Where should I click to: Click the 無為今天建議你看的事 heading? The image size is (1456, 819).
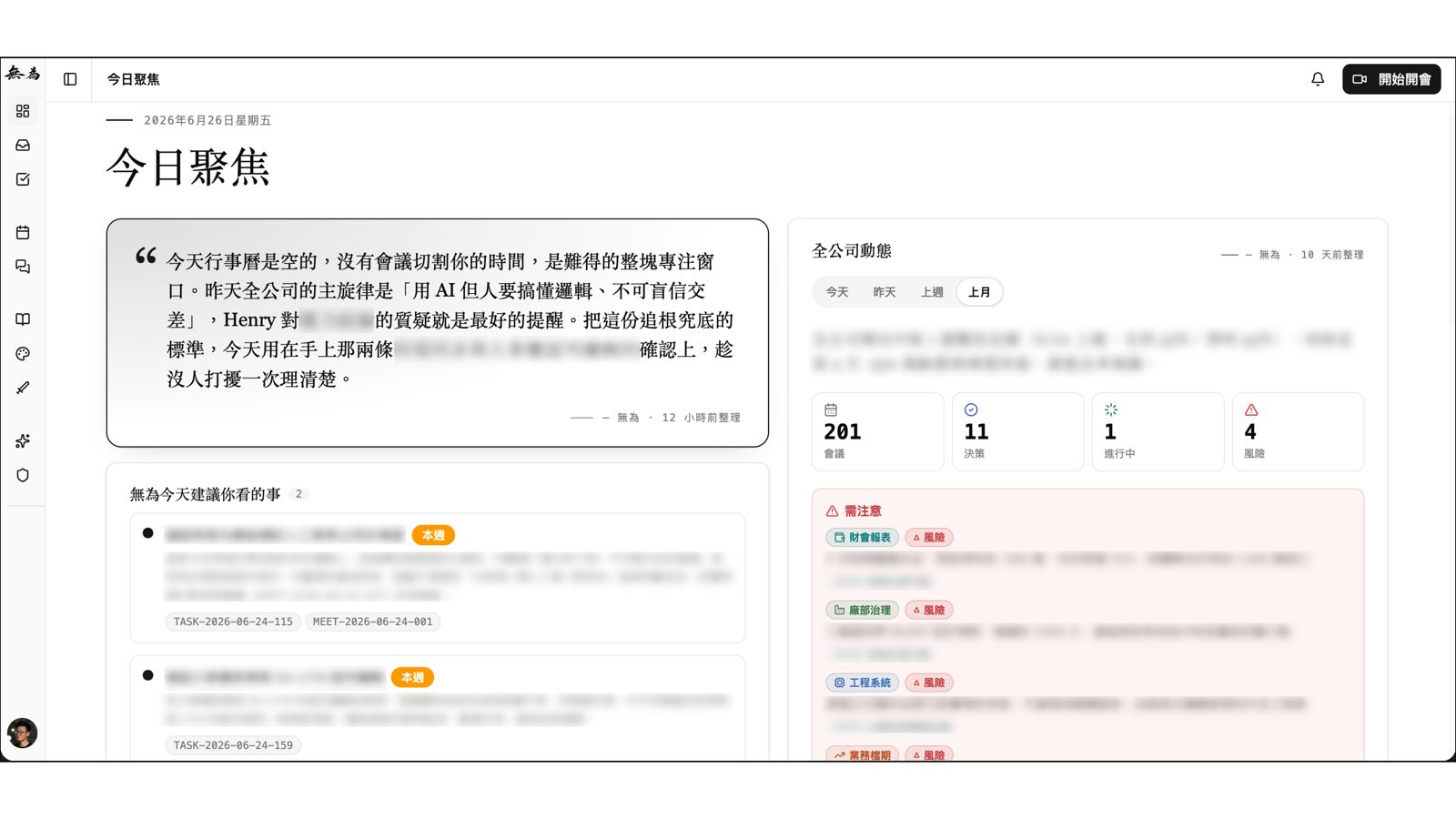(x=205, y=494)
